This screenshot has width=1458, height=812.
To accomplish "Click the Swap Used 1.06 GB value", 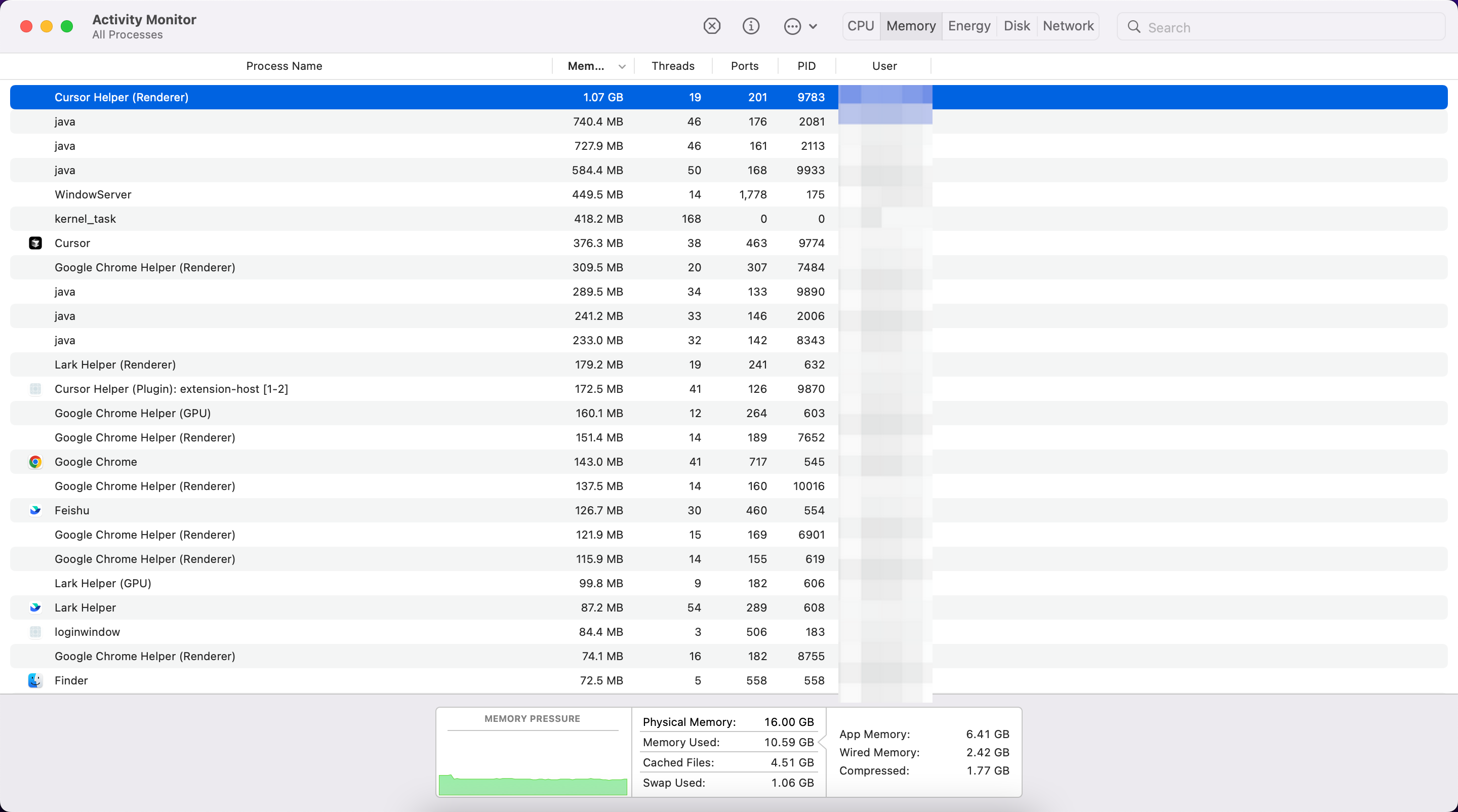I will (x=792, y=784).
